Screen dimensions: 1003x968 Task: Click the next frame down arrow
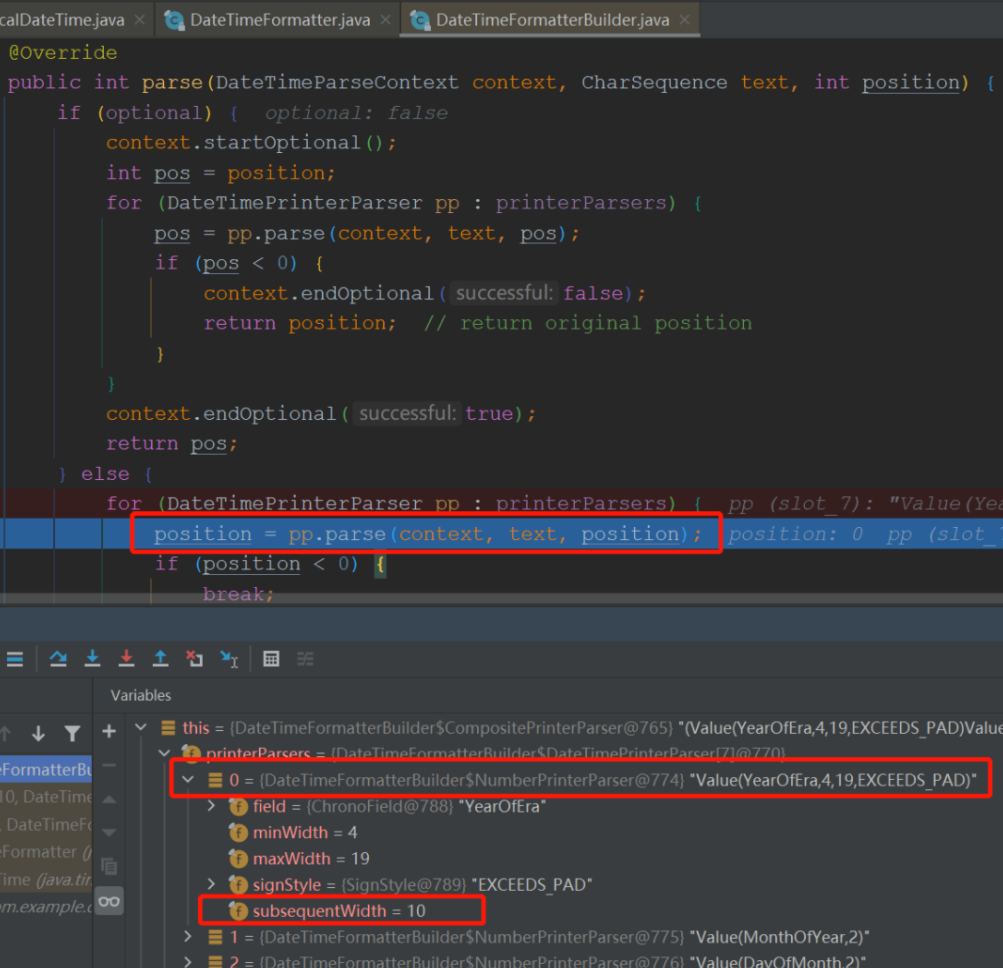[38, 733]
